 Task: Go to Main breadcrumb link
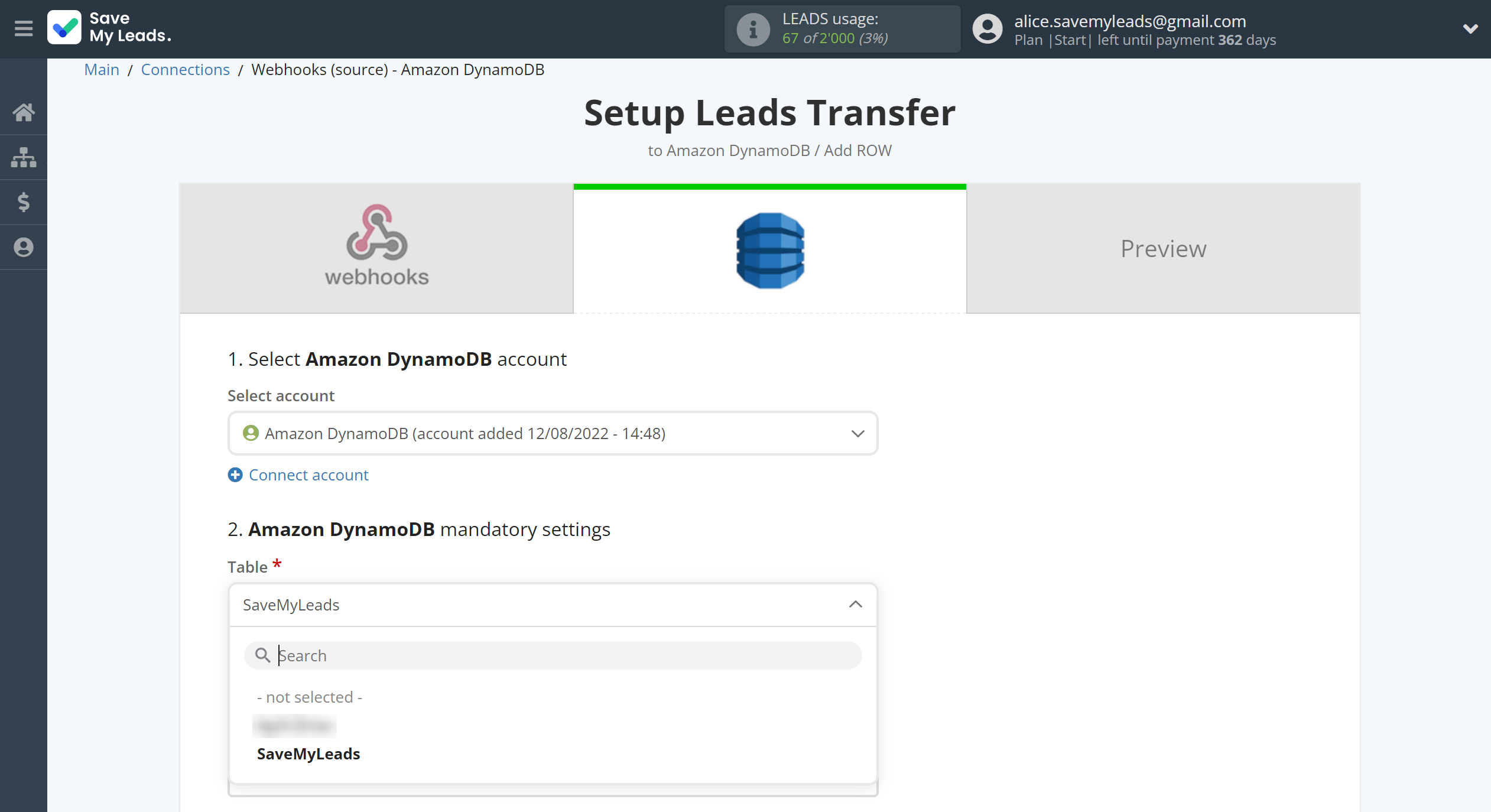pyautogui.click(x=102, y=70)
